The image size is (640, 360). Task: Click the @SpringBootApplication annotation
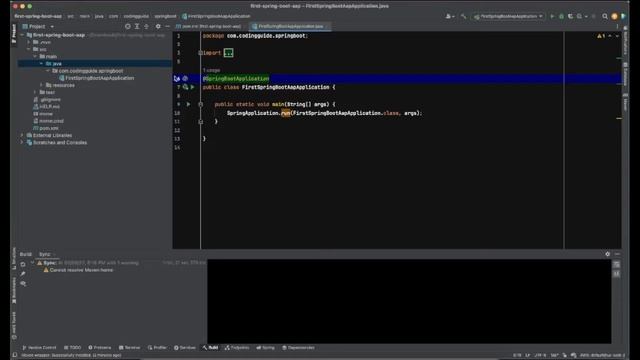pos(236,78)
